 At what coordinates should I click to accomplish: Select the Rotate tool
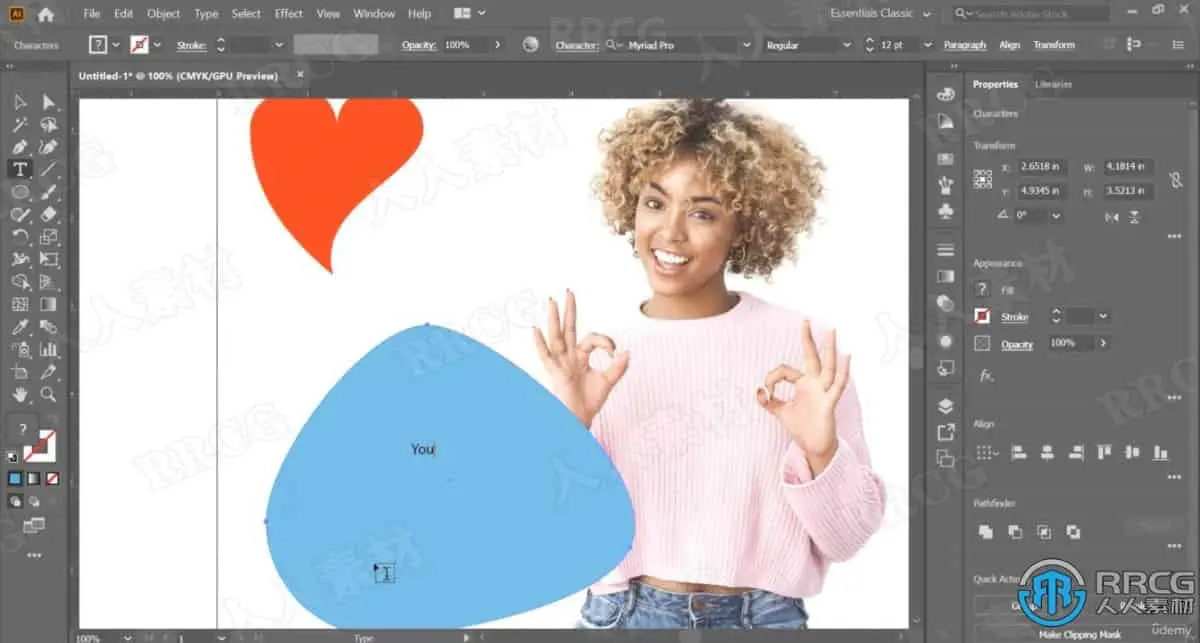point(20,237)
